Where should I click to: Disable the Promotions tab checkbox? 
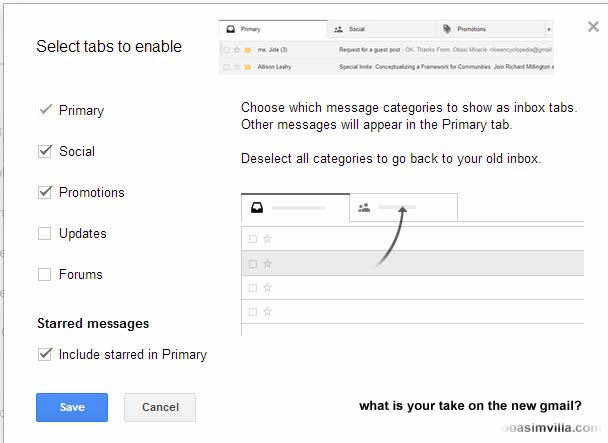(44, 192)
